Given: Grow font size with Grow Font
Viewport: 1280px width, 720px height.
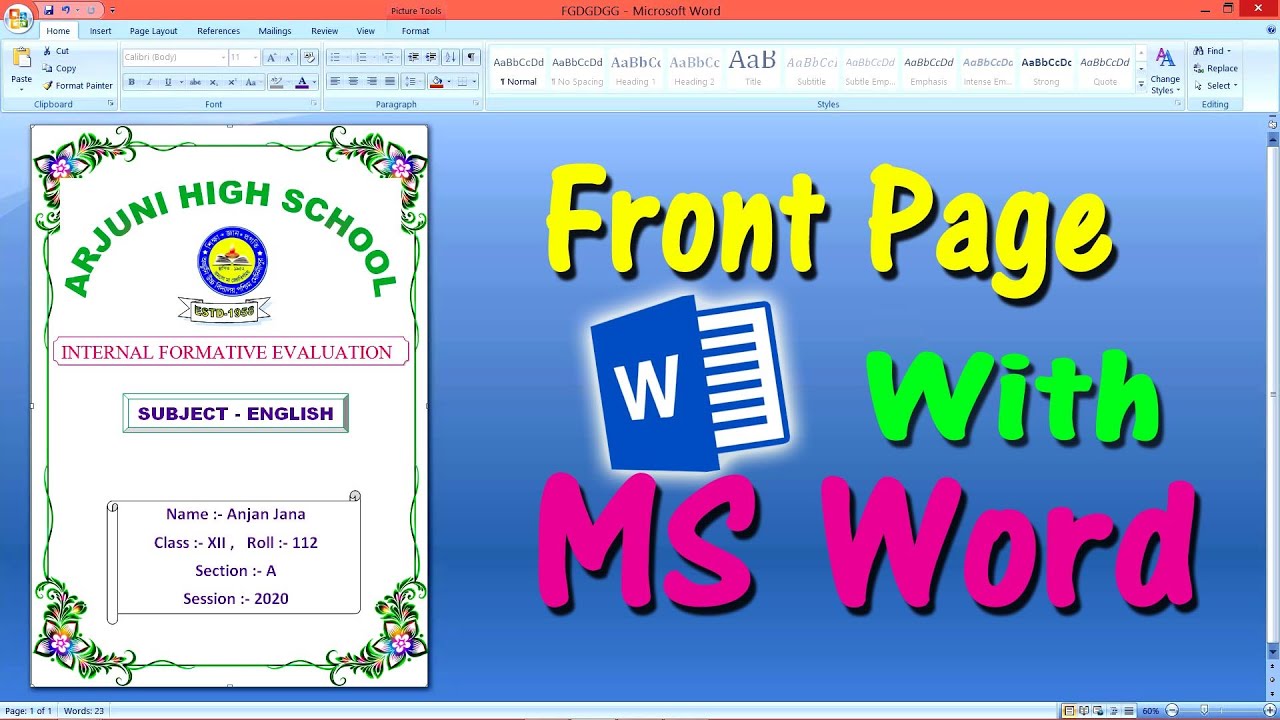Looking at the screenshot, I should tap(271, 58).
